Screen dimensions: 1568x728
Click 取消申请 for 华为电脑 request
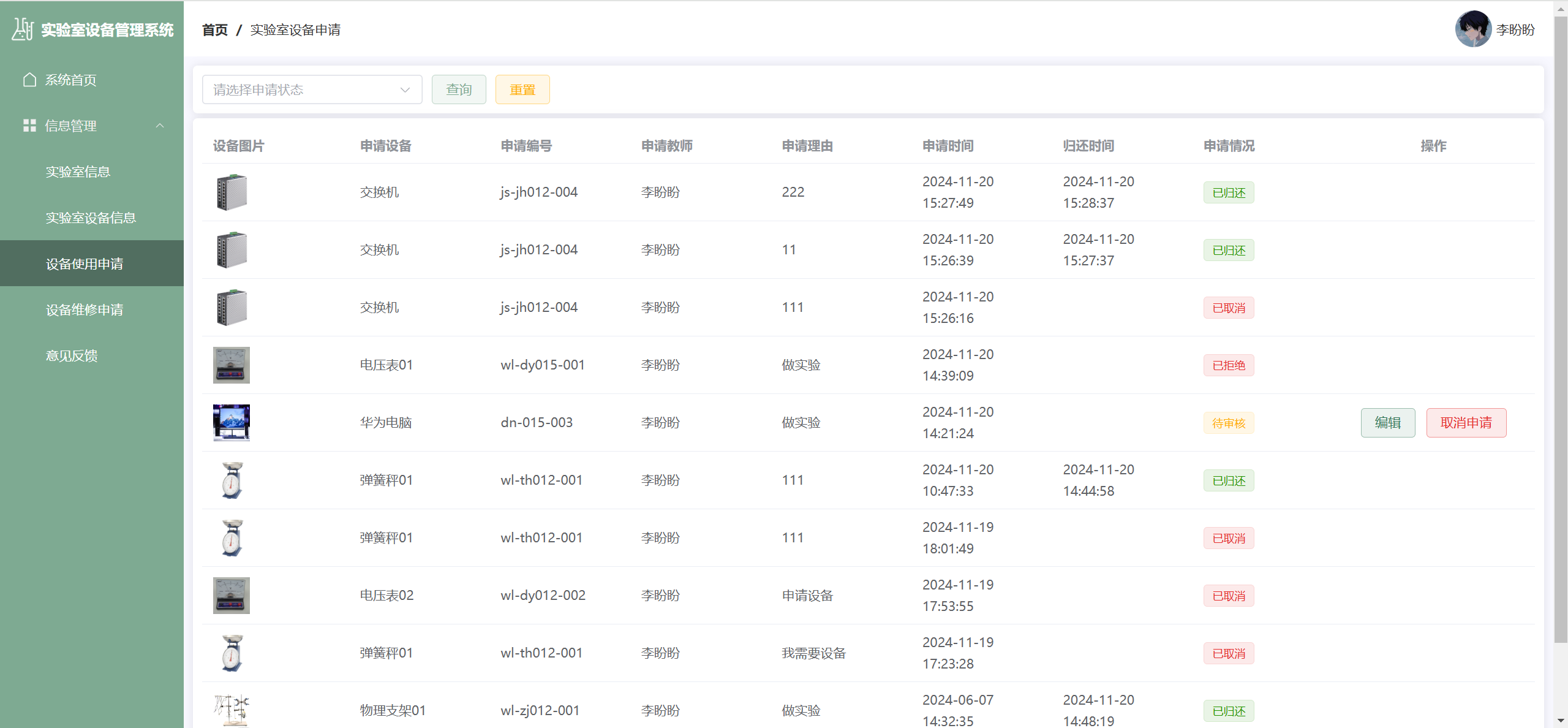[1466, 423]
